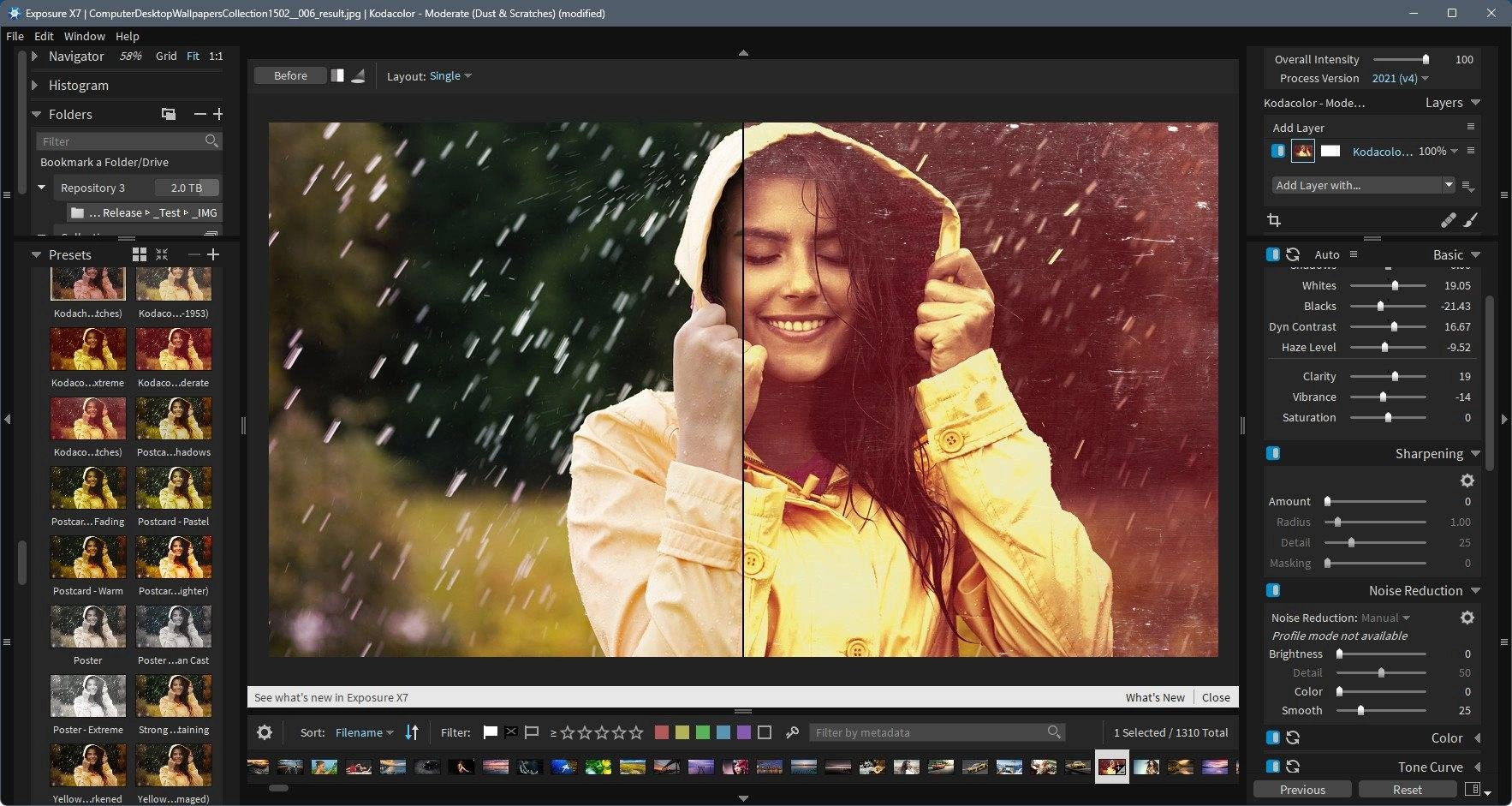
Task: Click What's New link
Action: point(1155,697)
